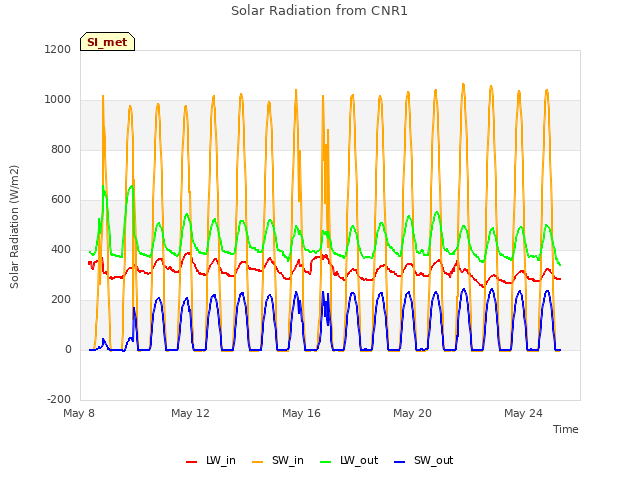The height and width of the screenshot is (480, 640).
Task: Click the 600 y-axis tick label
Action: 61,200
